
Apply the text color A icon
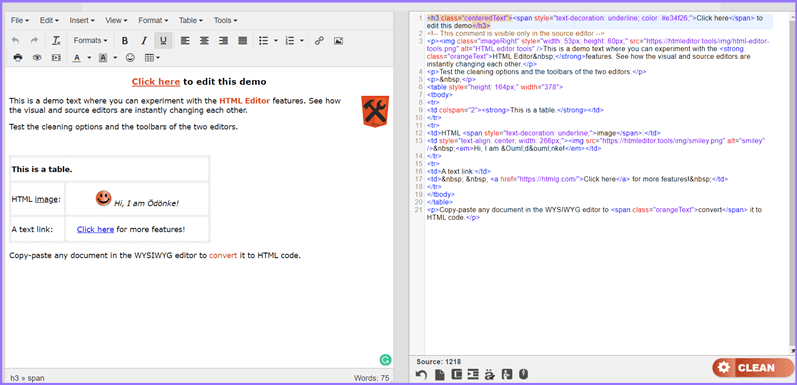[77, 58]
